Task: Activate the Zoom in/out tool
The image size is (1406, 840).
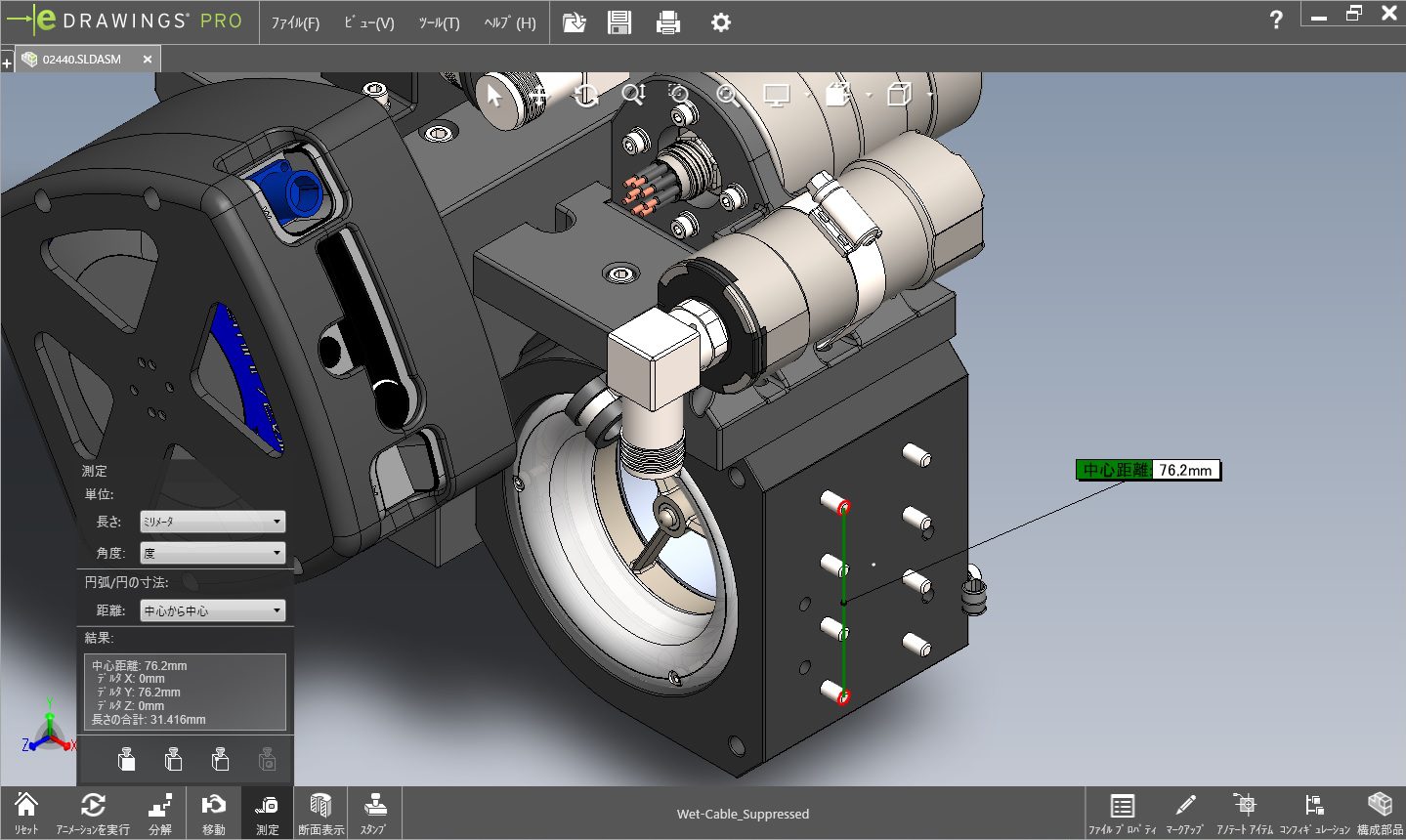Action: (633, 95)
